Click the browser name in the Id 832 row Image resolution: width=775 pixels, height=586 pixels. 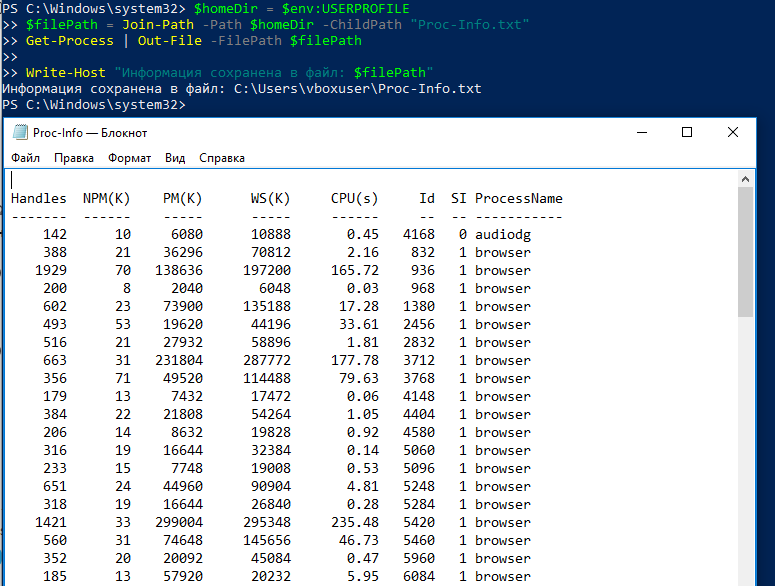[503, 252]
